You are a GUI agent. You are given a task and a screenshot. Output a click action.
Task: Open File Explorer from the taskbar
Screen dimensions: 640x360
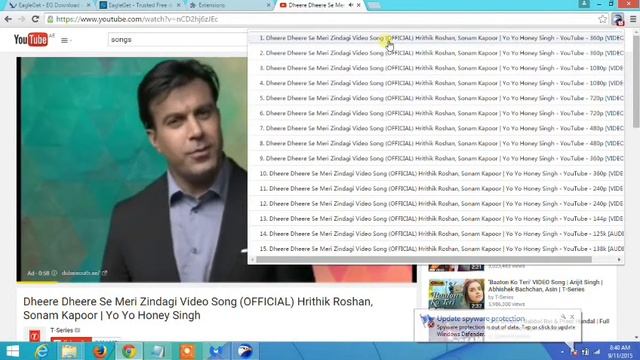[70, 351]
